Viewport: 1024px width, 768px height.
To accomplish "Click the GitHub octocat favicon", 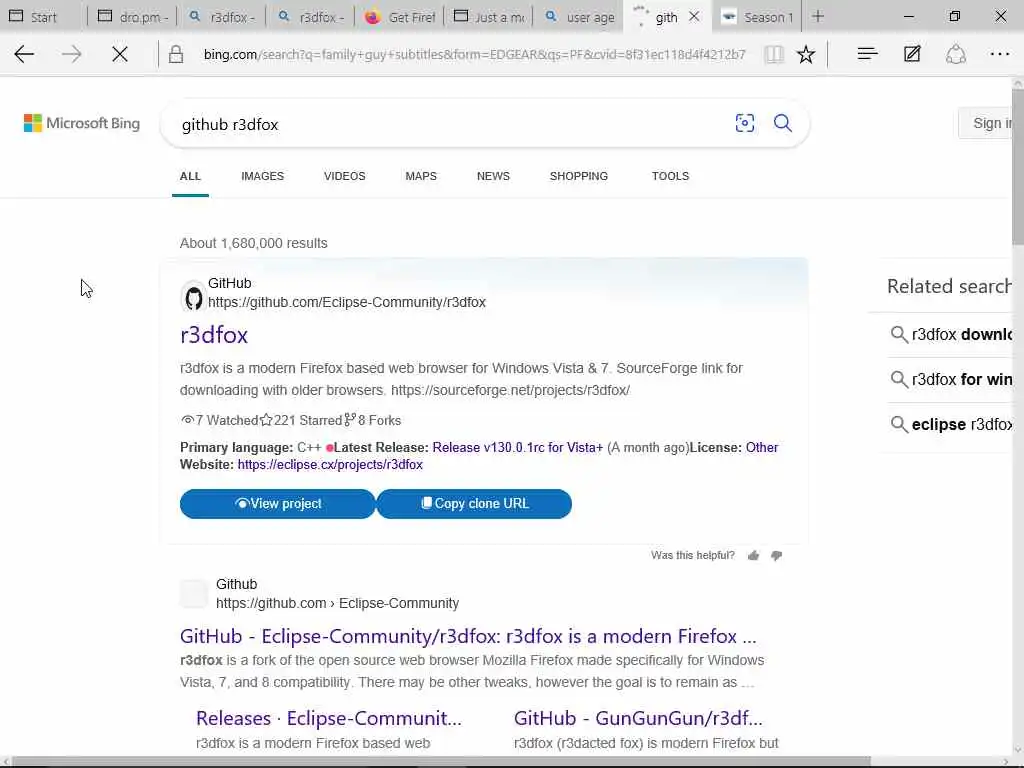I will point(193,298).
